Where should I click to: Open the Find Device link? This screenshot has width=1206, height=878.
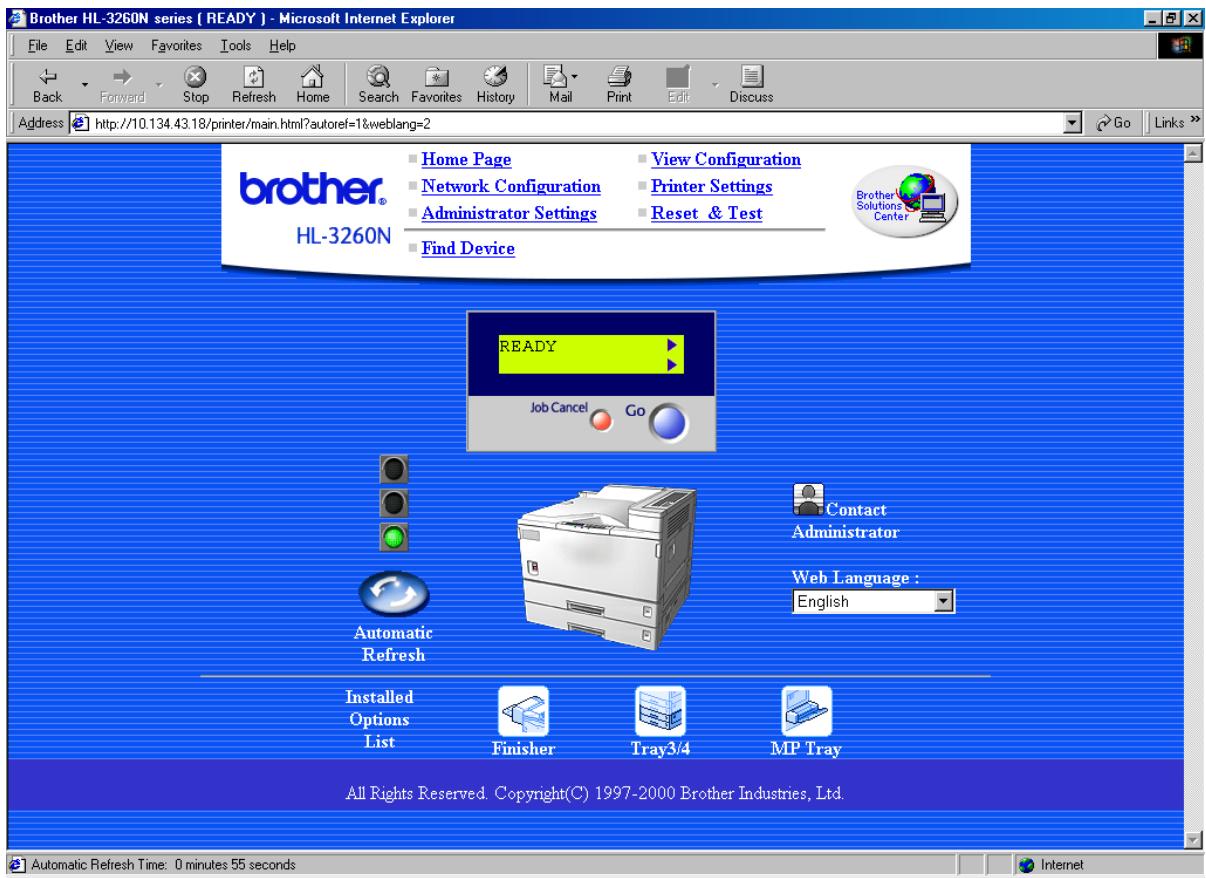(468, 248)
